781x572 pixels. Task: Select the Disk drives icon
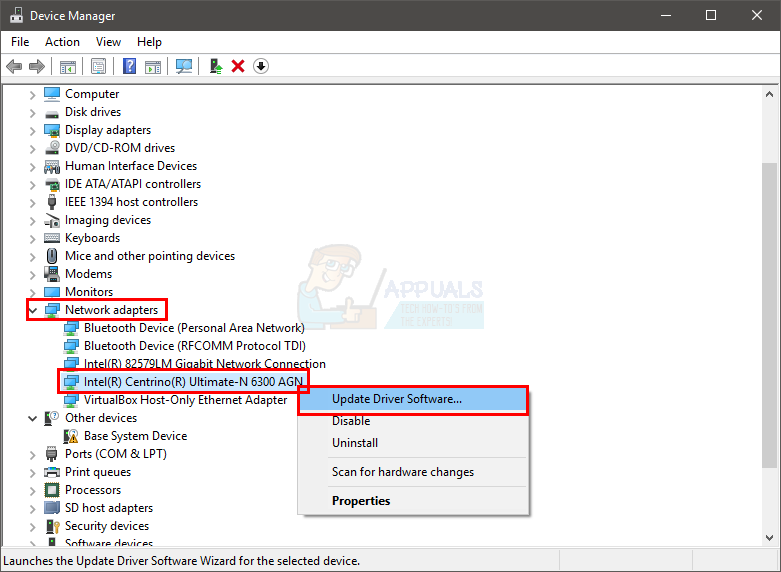point(52,114)
